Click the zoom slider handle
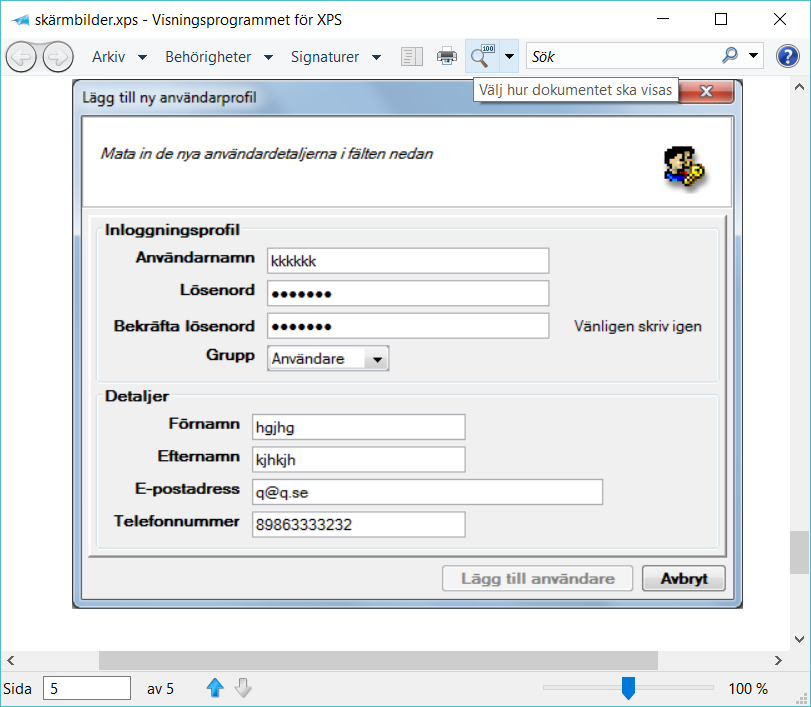The width and height of the screenshot is (811, 707). [628, 688]
